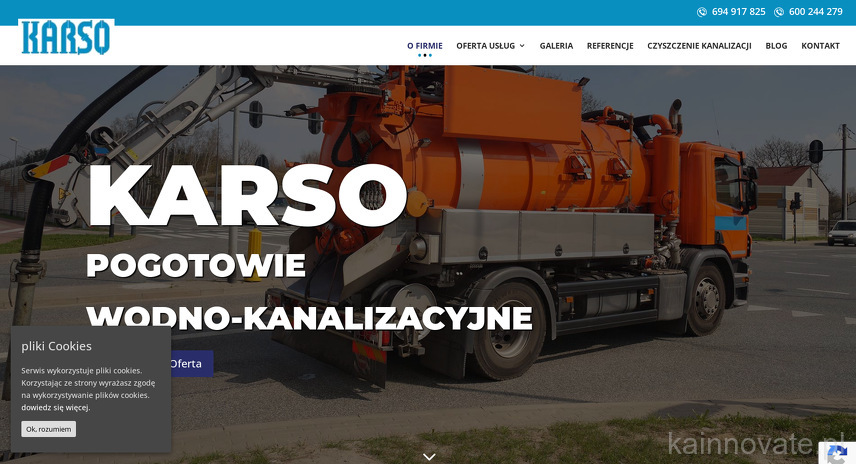Image resolution: width=856 pixels, height=464 pixels.
Task: Open the O FIRMIE menu item
Action: (x=425, y=46)
